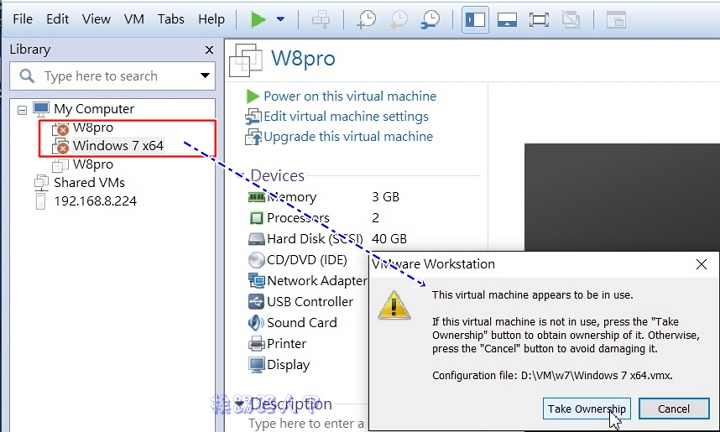Open the library search dropdown arrow
The width and height of the screenshot is (720, 432).
[x=205, y=75]
